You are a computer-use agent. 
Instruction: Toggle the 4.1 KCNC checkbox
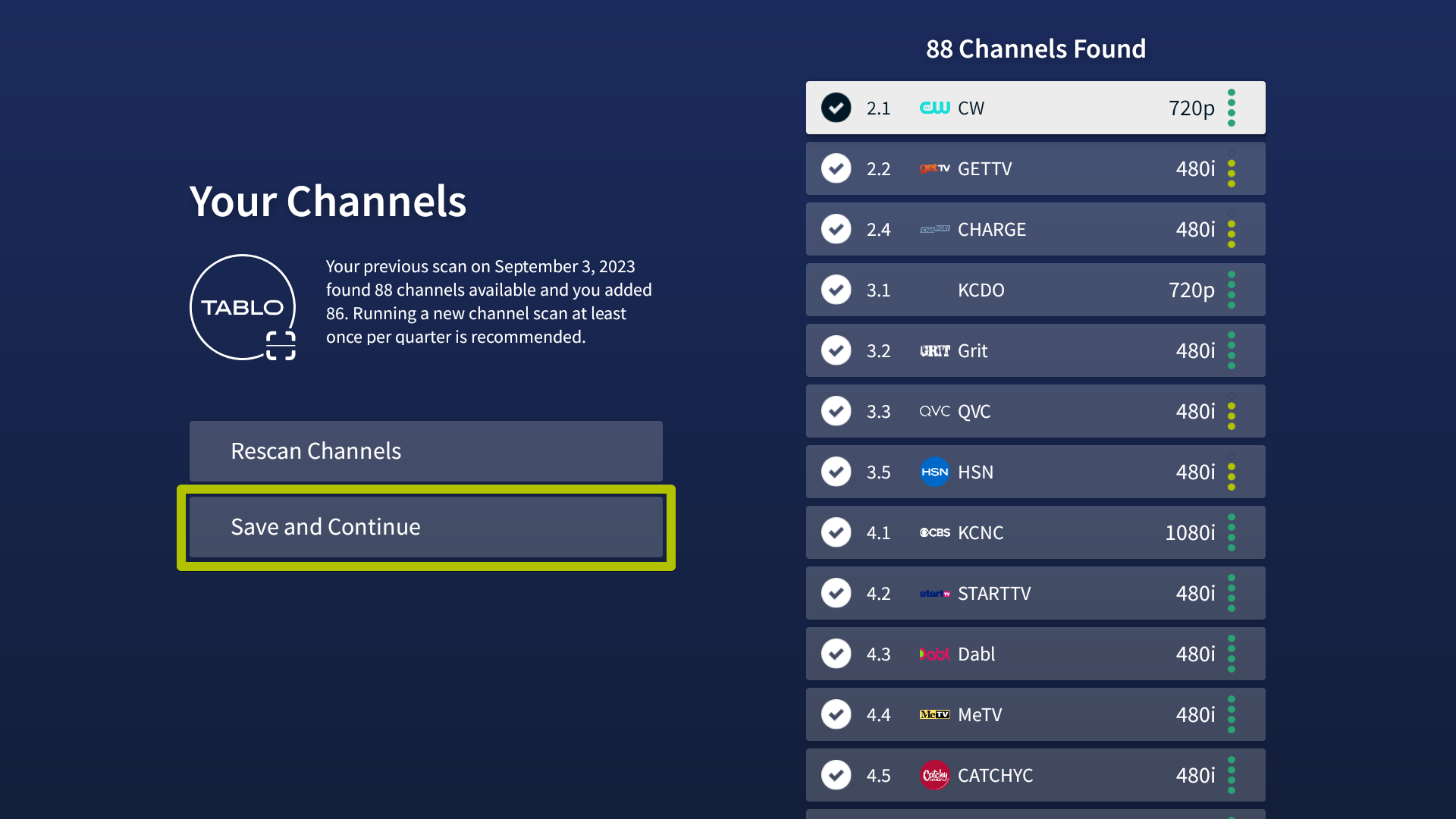[x=836, y=532]
